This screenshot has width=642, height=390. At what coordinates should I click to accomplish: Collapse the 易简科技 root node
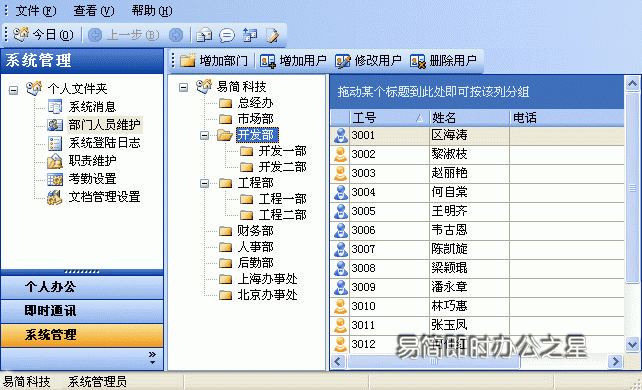183,87
